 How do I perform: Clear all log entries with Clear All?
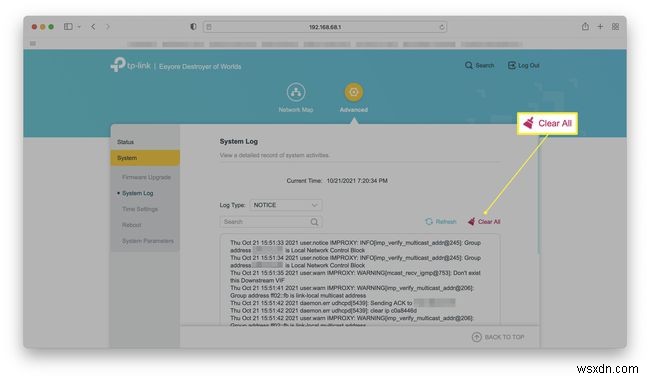pos(484,222)
